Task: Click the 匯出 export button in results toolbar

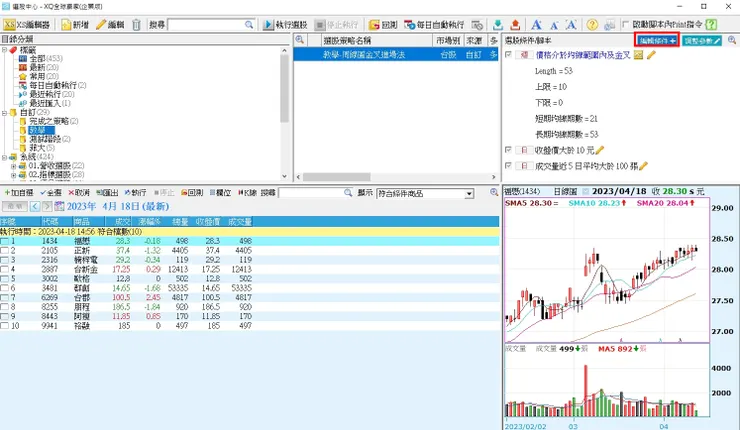Action: point(107,193)
